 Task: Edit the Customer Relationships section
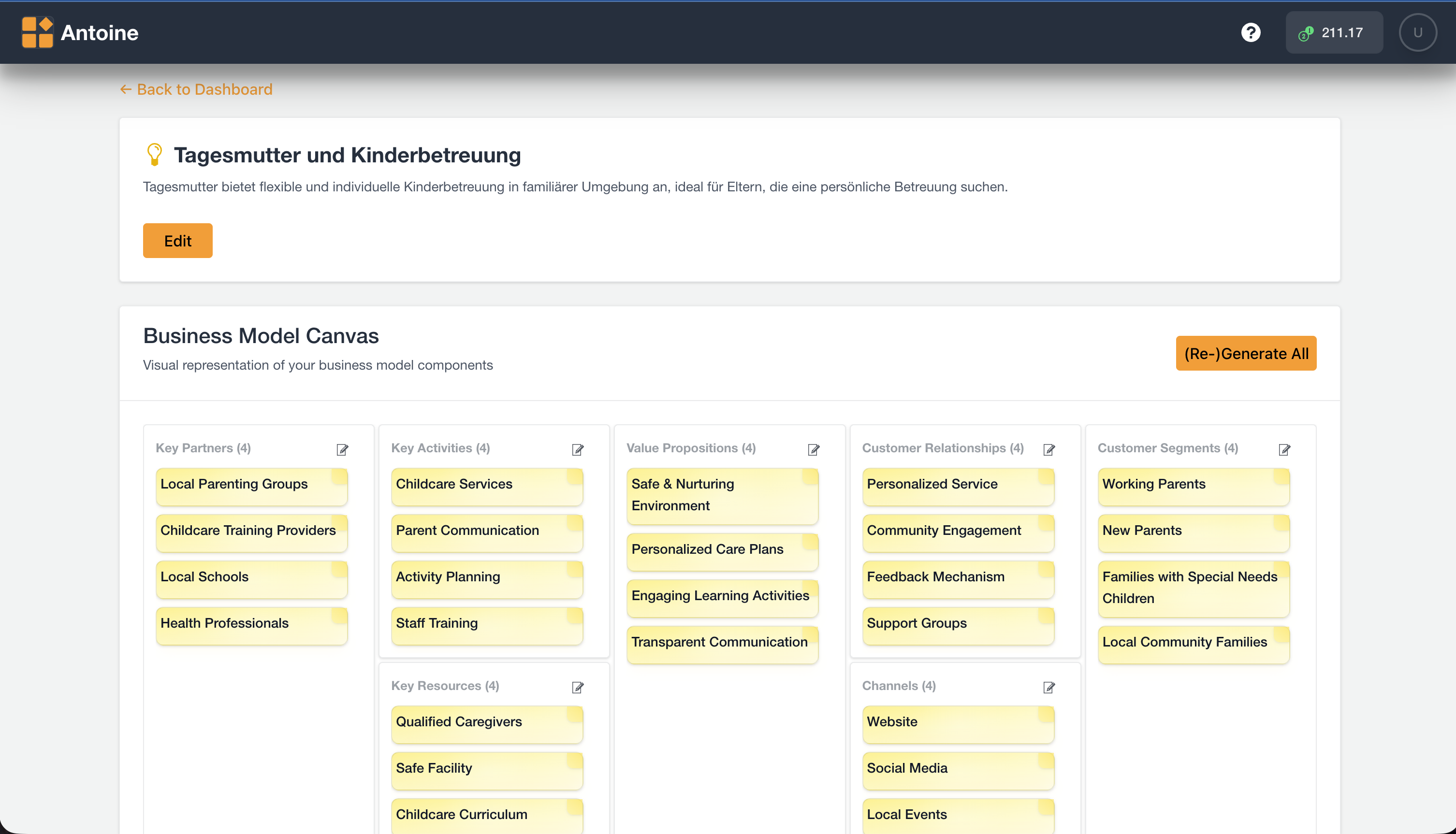pyautogui.click(x=1048, y=450)
